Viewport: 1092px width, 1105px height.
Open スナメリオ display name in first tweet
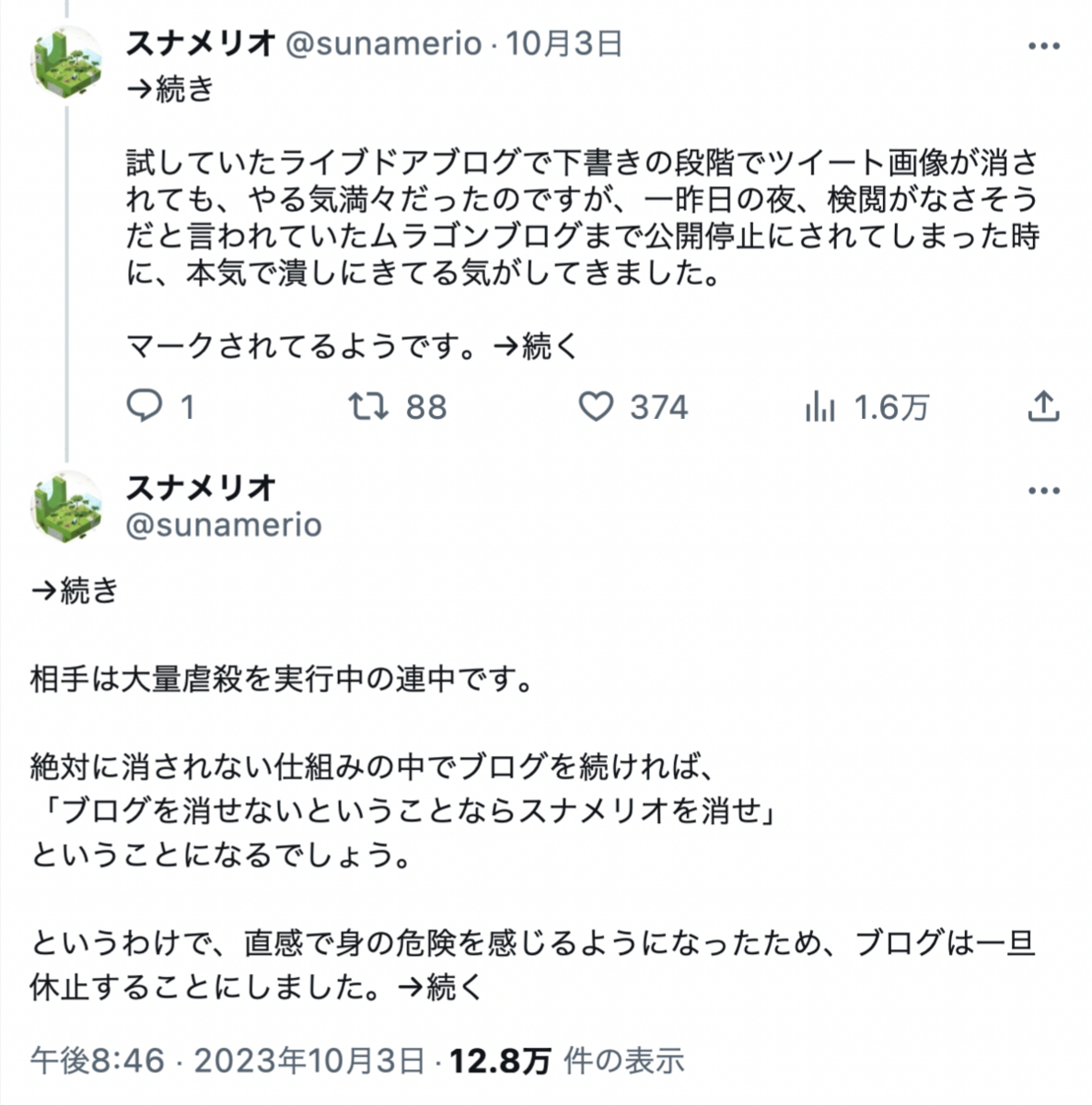tap(201, 43)
